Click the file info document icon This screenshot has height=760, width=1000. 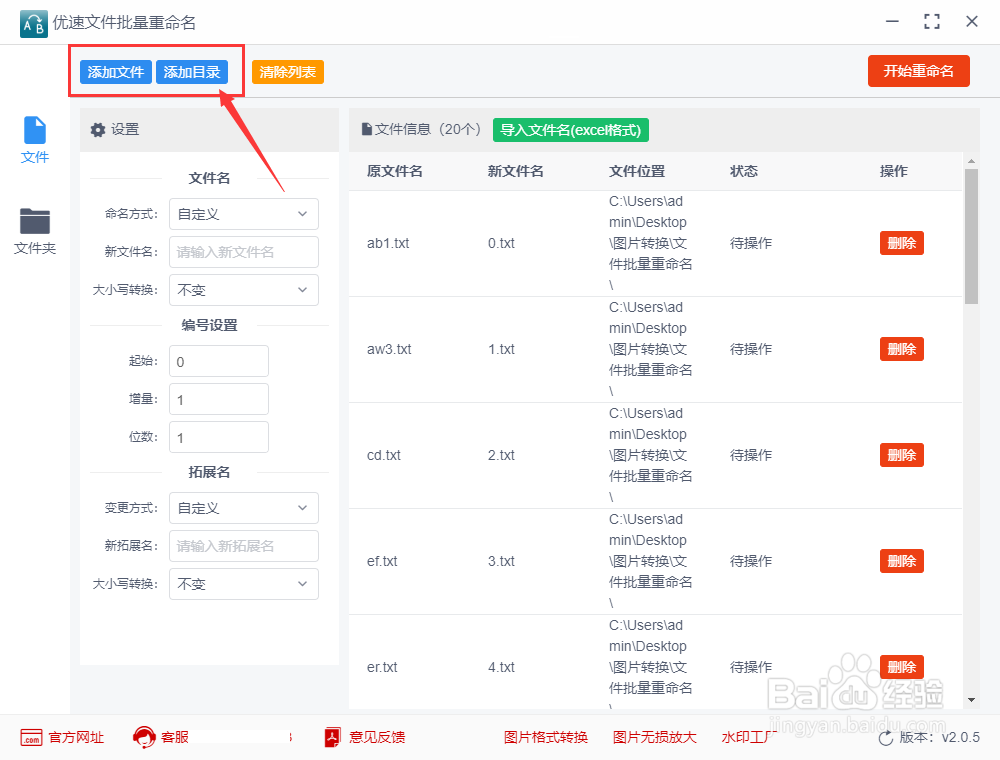point(367,129)
